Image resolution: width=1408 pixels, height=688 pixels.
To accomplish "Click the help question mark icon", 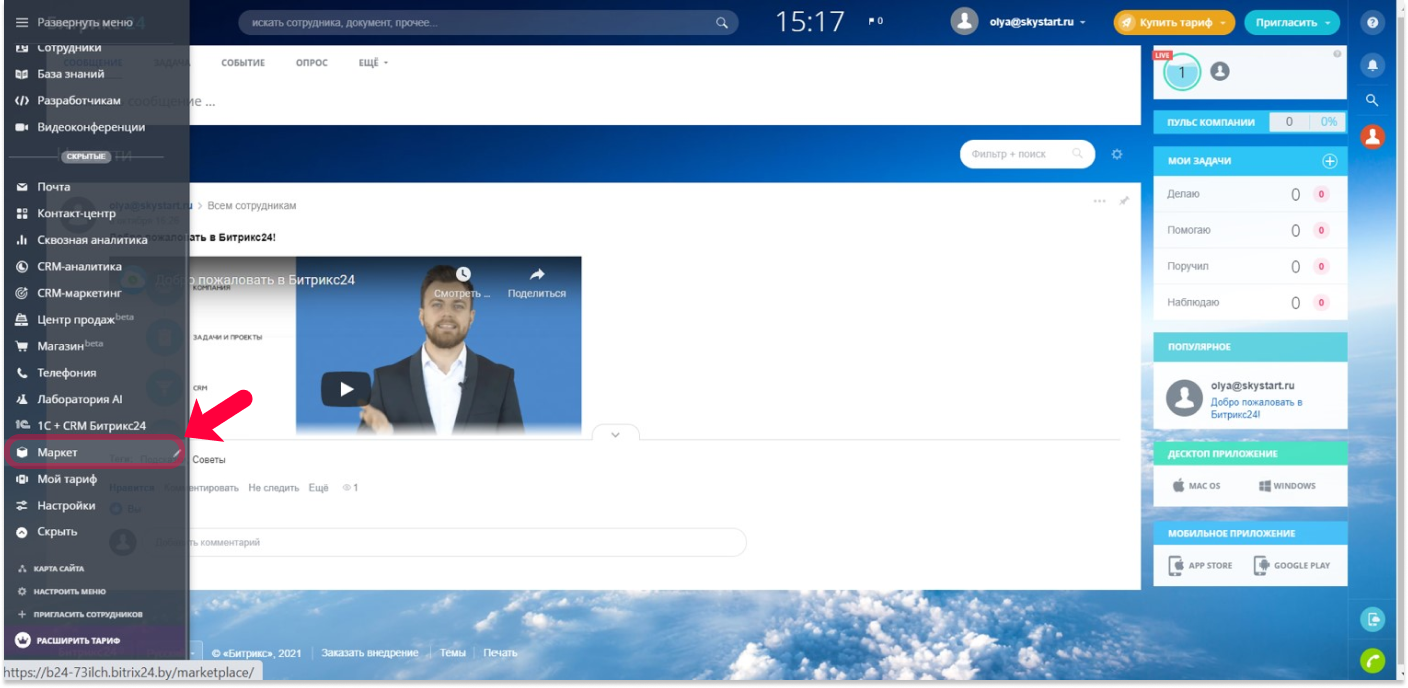I will point(1373,22).
